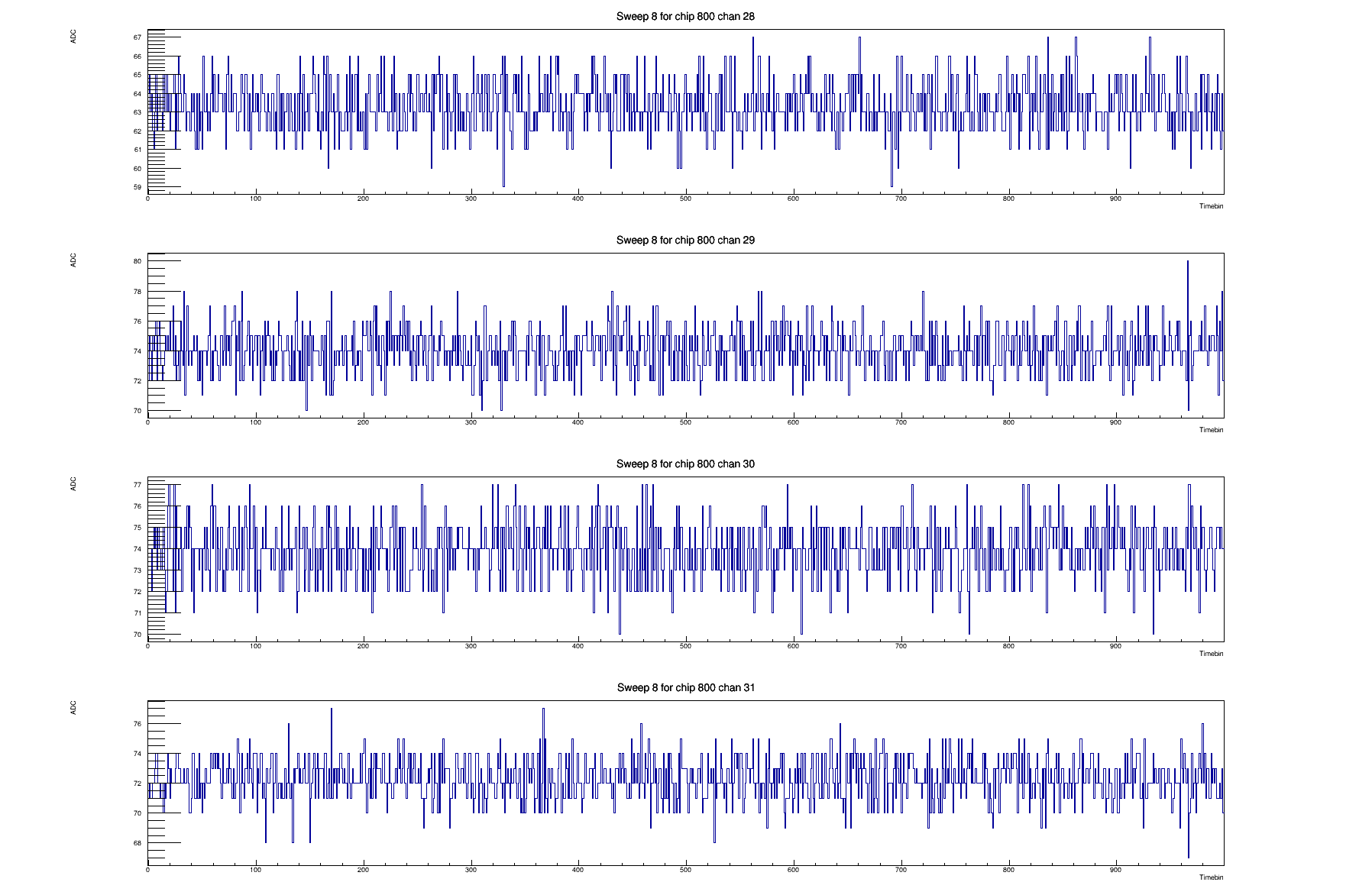This screenshot has height=895, width=1372.
Task: Click y-axis value 76 on chan 31 plot
Action: 138,724
